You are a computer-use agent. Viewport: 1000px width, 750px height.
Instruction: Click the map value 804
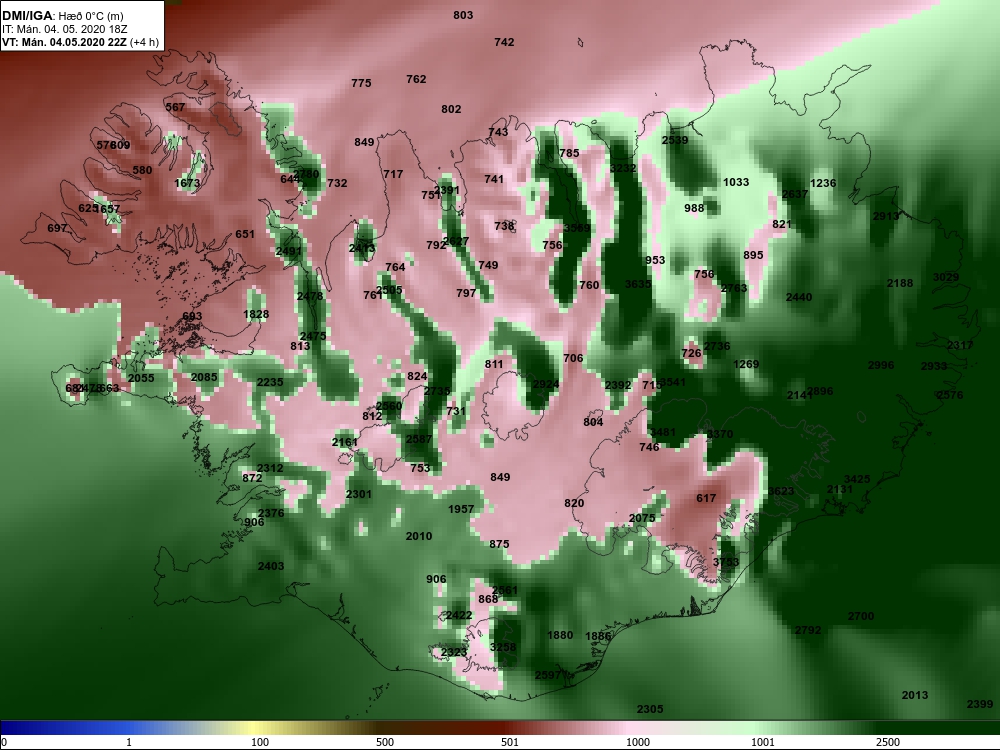coord(593,422)
